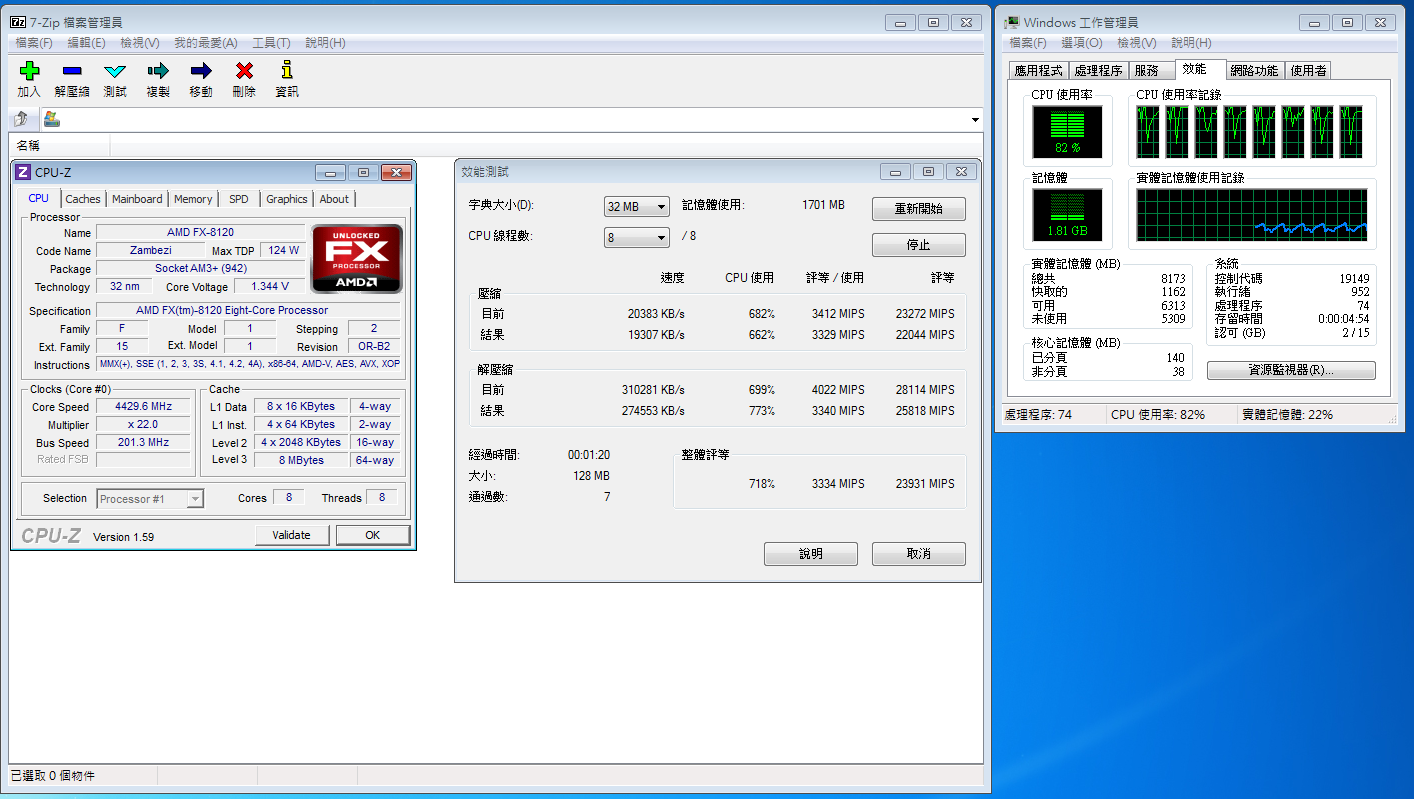Image resolution: width=1414 pixels, height=799 pixels.
Task: Switch to the 網路功能 tab in Task Manager
Action: pos(1254,71)
